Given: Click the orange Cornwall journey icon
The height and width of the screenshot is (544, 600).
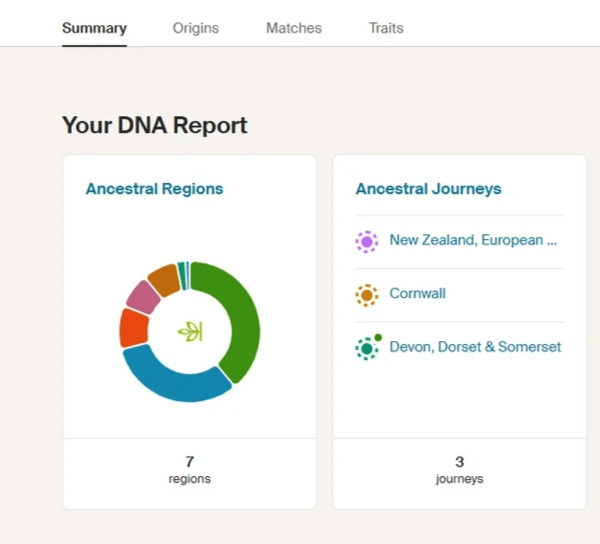Looking at the screenshot, I should (367, 295).
